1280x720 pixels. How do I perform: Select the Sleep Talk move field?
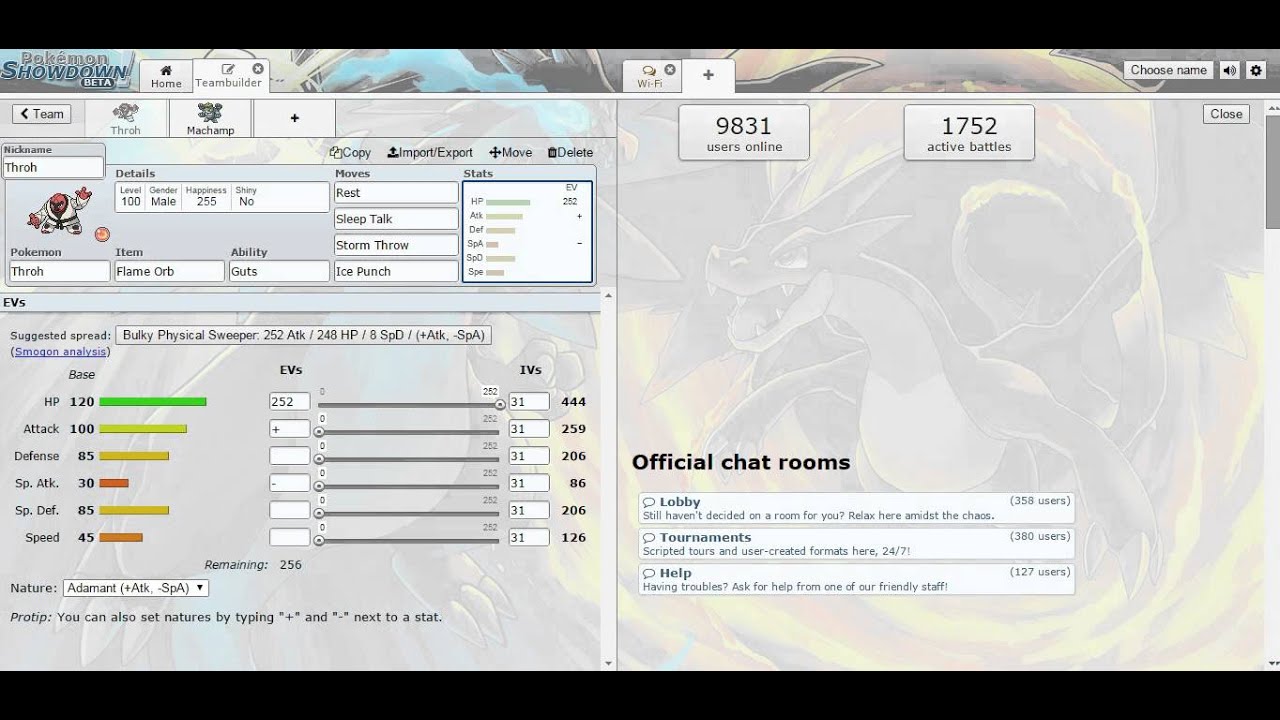(x=396, y=219)
